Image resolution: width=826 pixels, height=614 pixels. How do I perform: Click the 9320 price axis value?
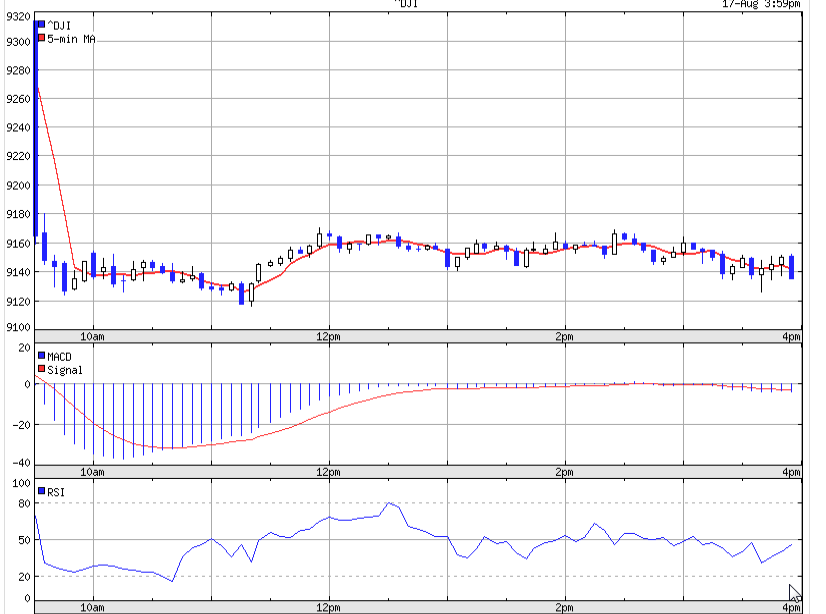(x=18, y=16)
